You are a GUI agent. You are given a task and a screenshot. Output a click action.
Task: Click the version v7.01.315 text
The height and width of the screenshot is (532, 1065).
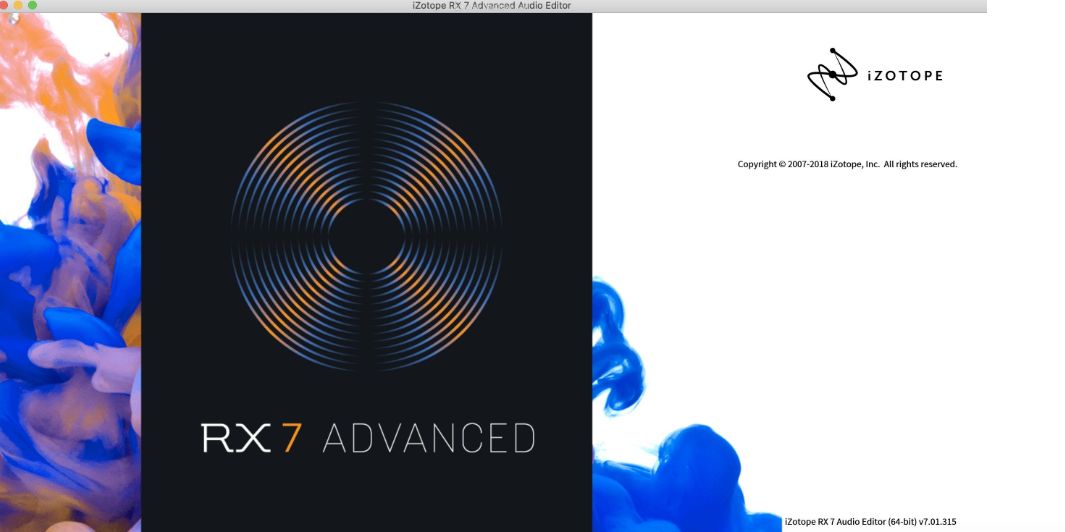[937, 522]
